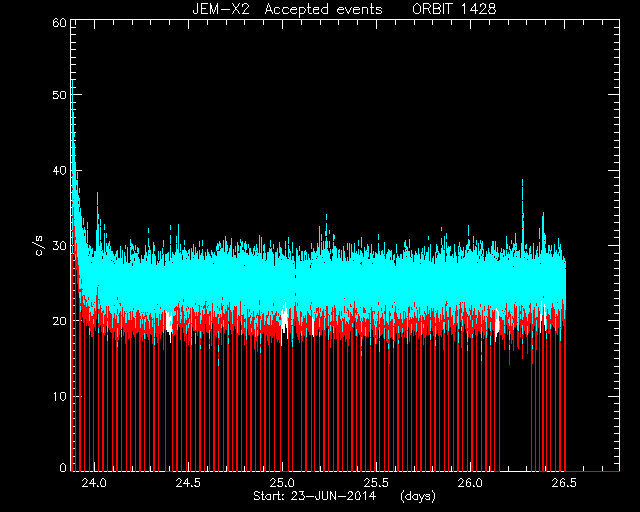Click the '40' y-axis tick label
640x512 pixels.
(60, 170)
